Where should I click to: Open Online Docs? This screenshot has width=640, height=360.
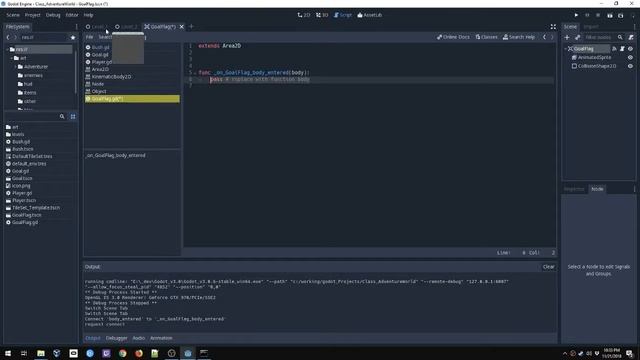(453, 37)
